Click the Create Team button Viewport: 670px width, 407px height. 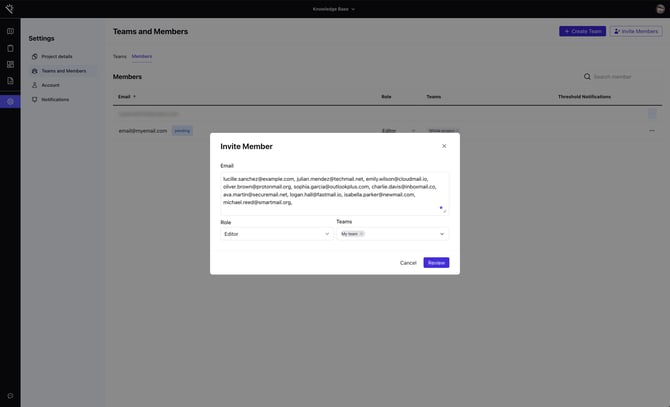pos(582,31)
